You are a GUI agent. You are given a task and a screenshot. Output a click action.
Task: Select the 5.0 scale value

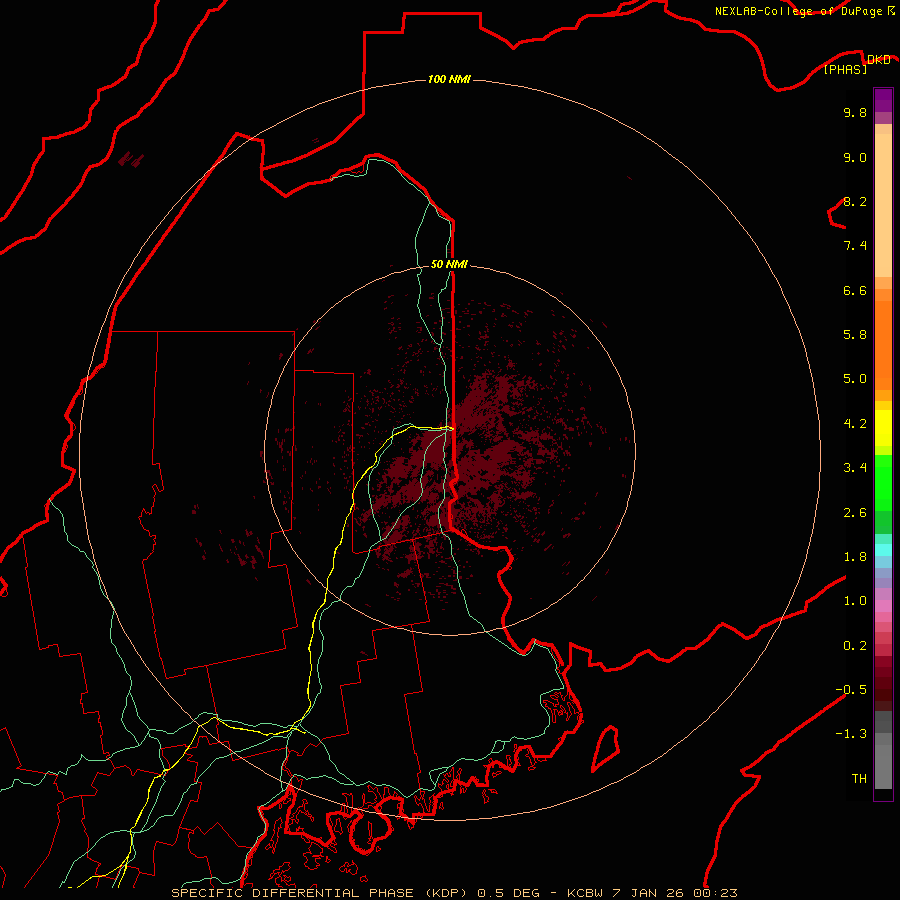(x=855, y=379)
